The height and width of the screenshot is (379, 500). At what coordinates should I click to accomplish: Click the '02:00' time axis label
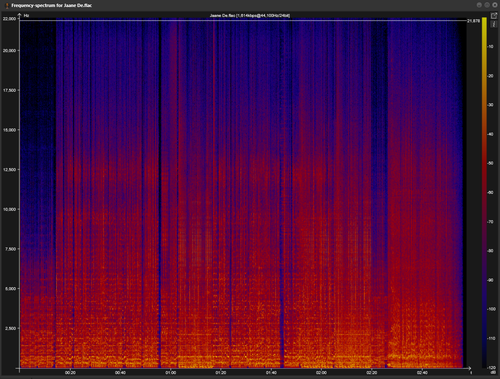321,373
